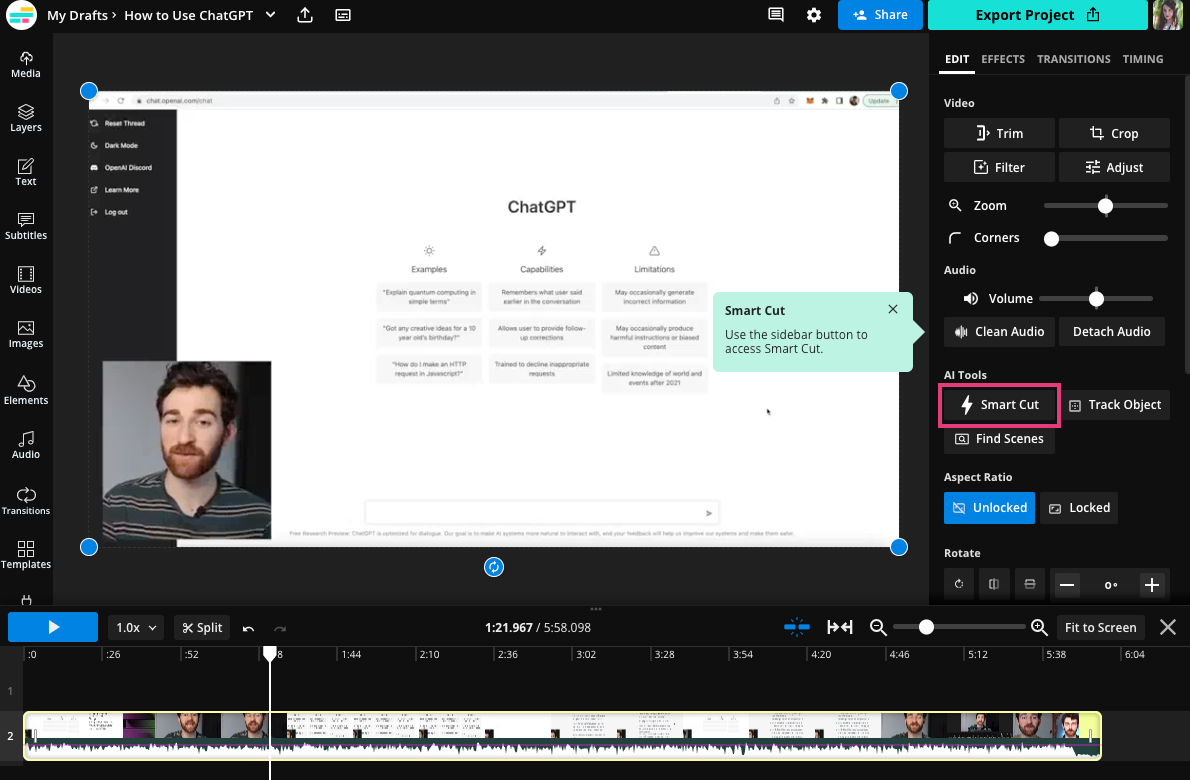Click the Volume slider handle
The height and width of the screenshot is (780, 1190).
tap(1096, 299)
